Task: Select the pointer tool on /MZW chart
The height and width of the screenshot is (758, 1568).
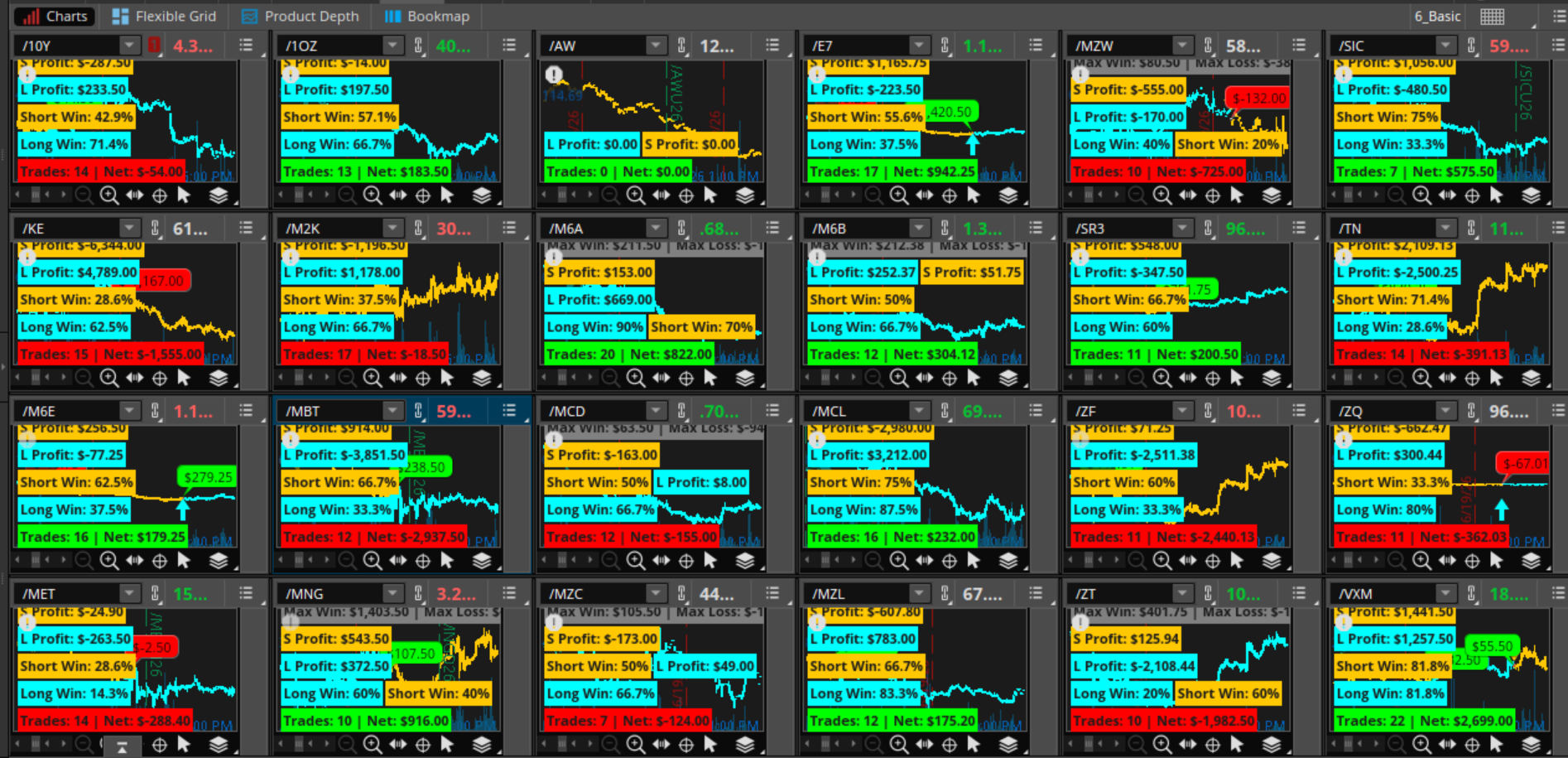Action: (1237, 196)
